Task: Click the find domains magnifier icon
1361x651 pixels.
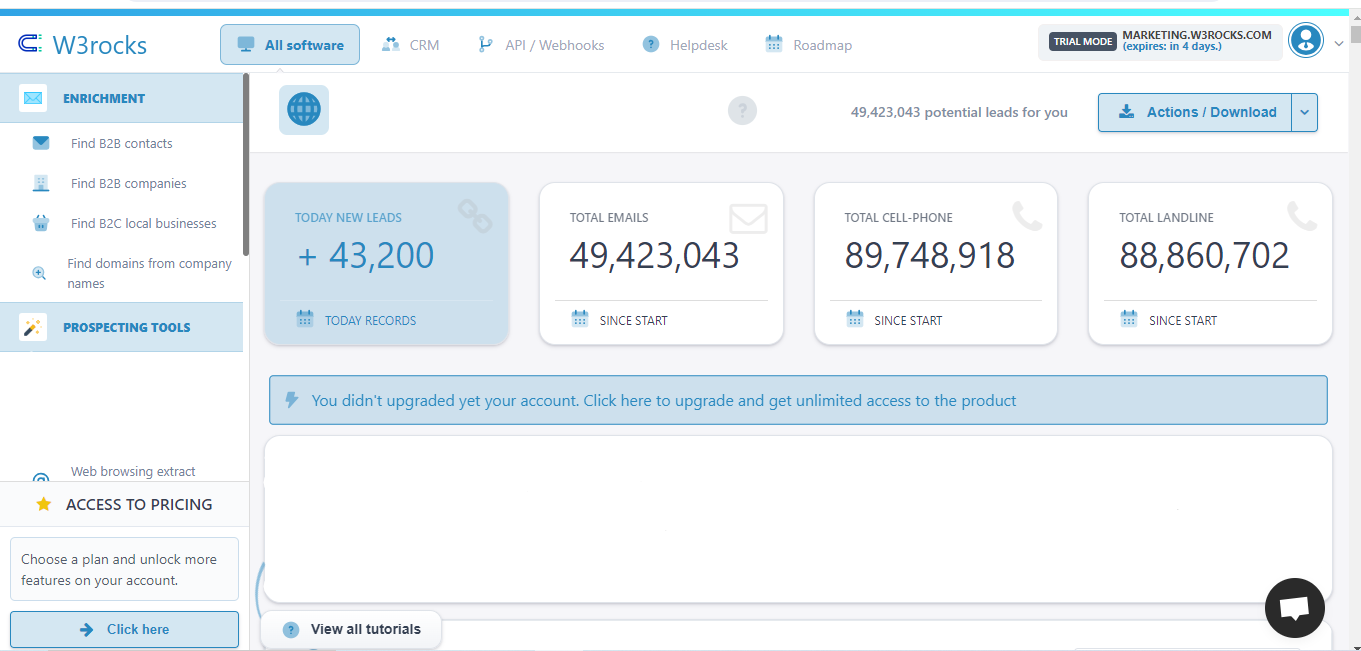Action: pos(40,273)
